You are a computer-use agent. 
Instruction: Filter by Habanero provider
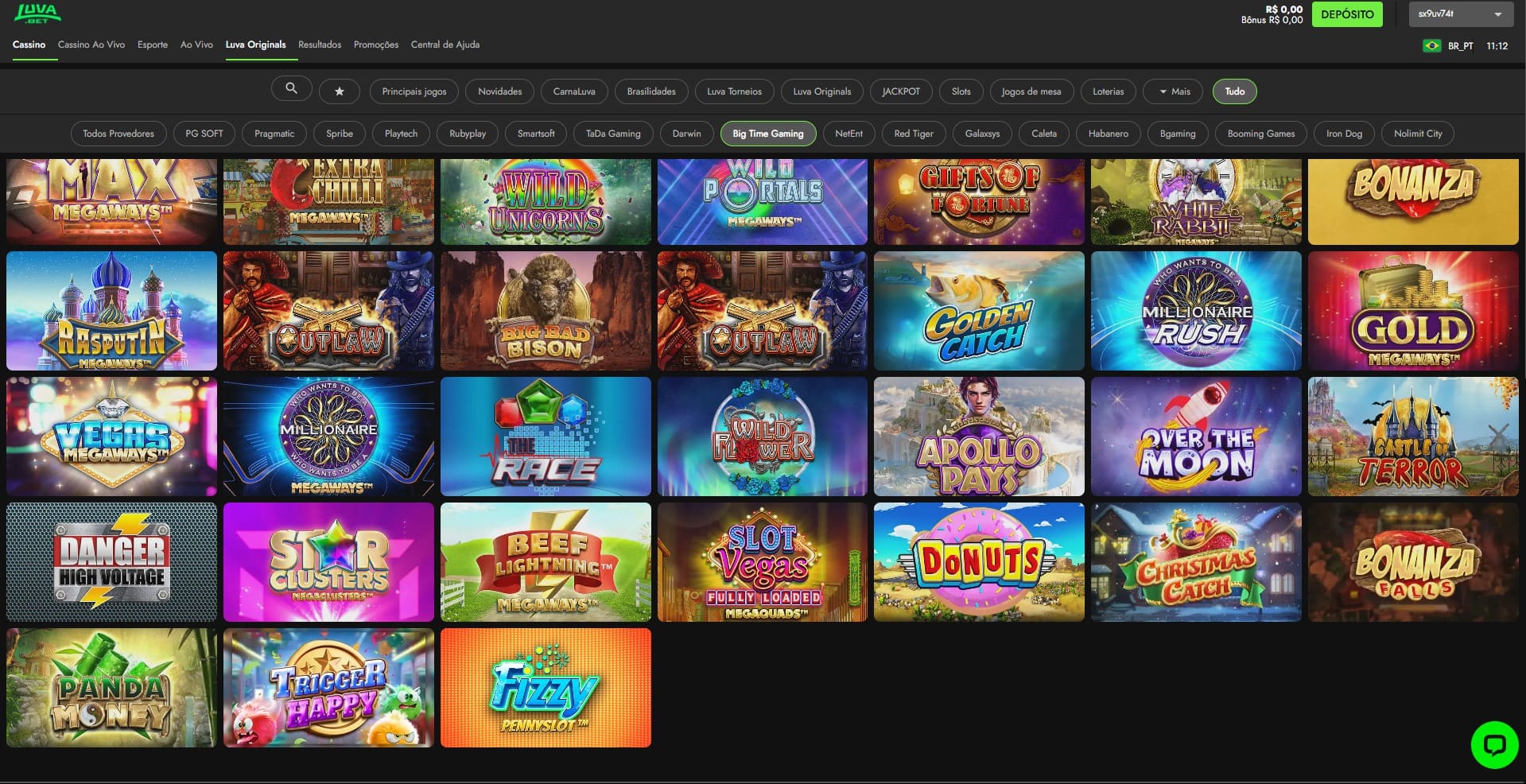(x=1109, y=134)
